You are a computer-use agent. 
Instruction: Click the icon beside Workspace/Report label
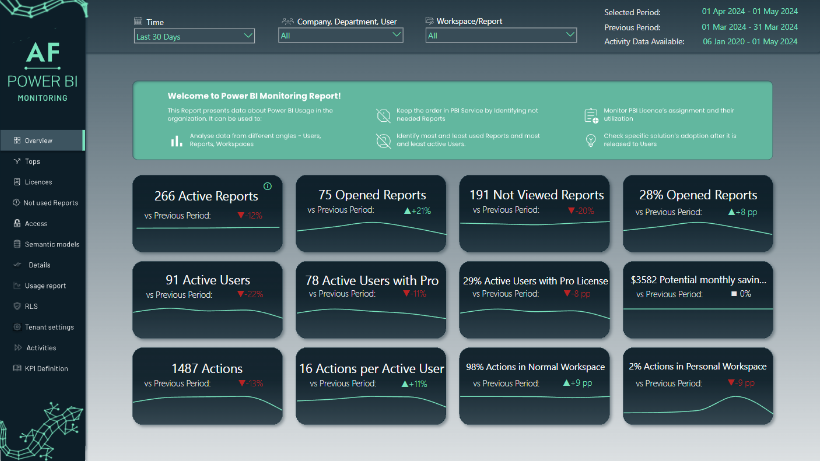(x=429, y=21)
